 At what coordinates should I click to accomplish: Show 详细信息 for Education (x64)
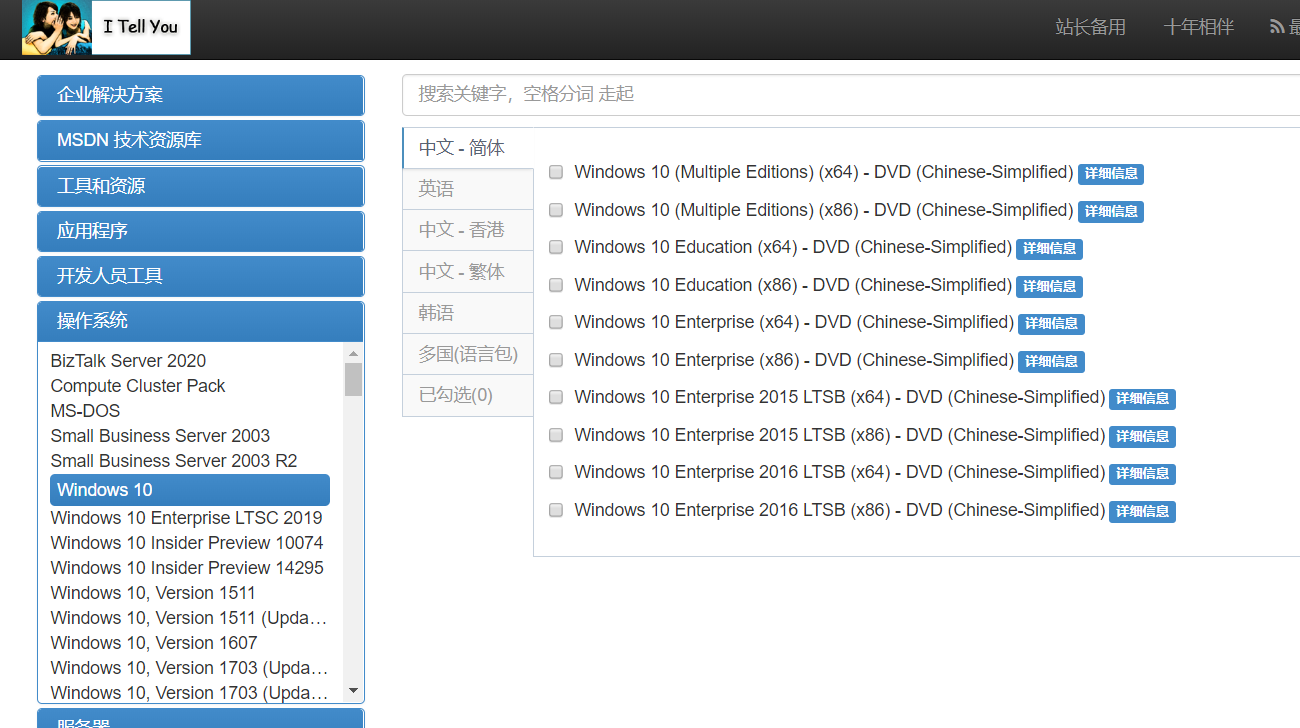pos(1049,249)
